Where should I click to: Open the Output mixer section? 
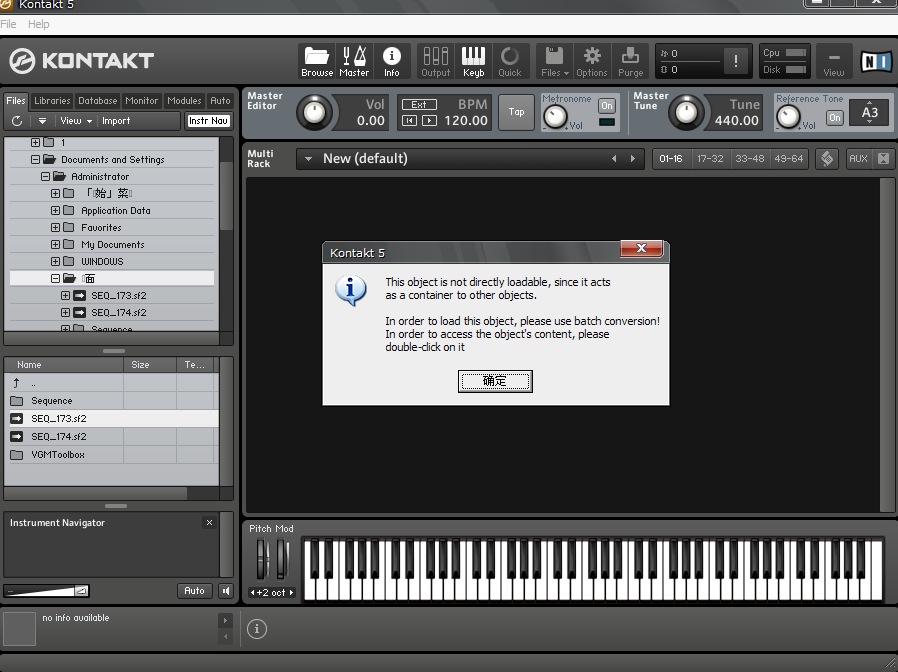(x=435, y=61)
